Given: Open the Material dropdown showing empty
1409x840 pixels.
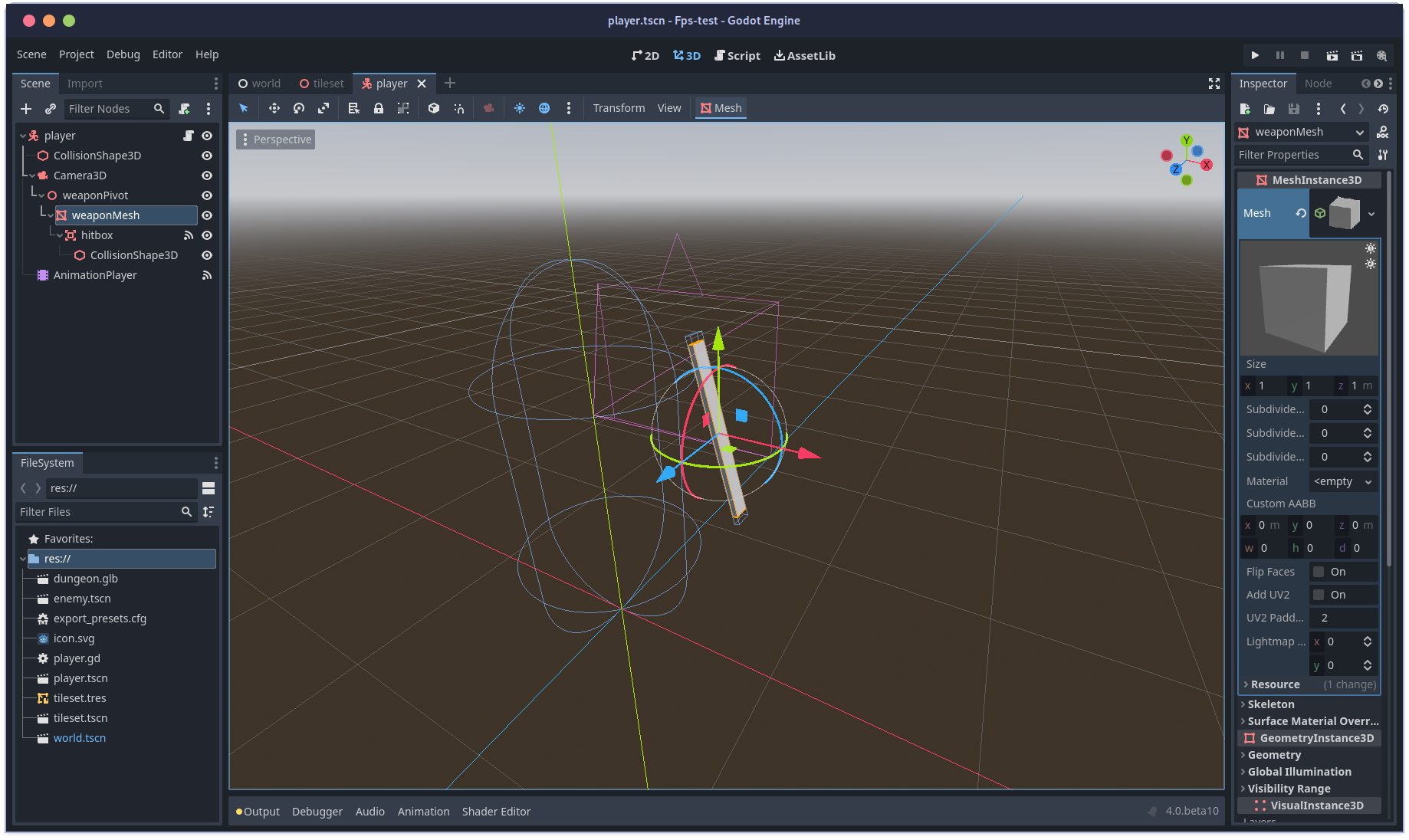Looking at the screenshot, I should coord(1342,481).
